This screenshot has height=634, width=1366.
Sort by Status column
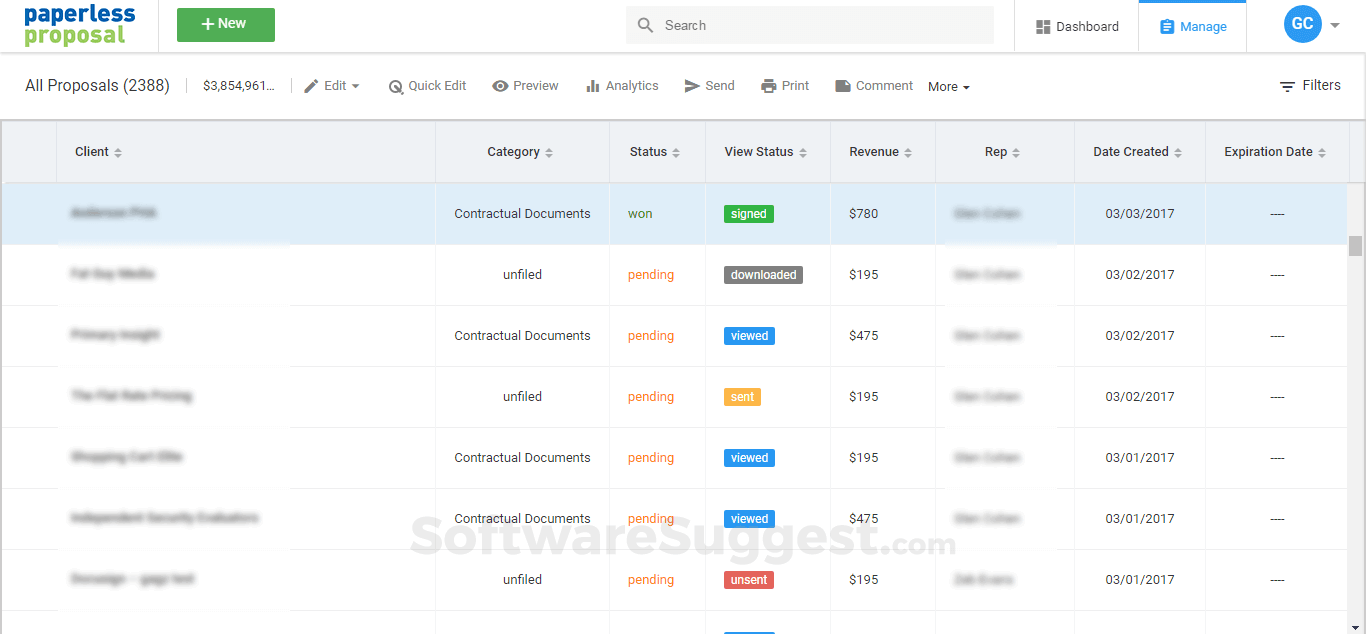point(655,152)
